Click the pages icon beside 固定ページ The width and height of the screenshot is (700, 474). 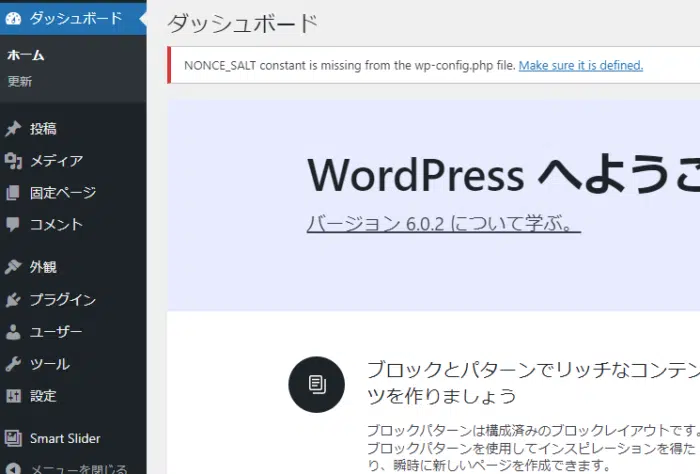click(13, 193)
